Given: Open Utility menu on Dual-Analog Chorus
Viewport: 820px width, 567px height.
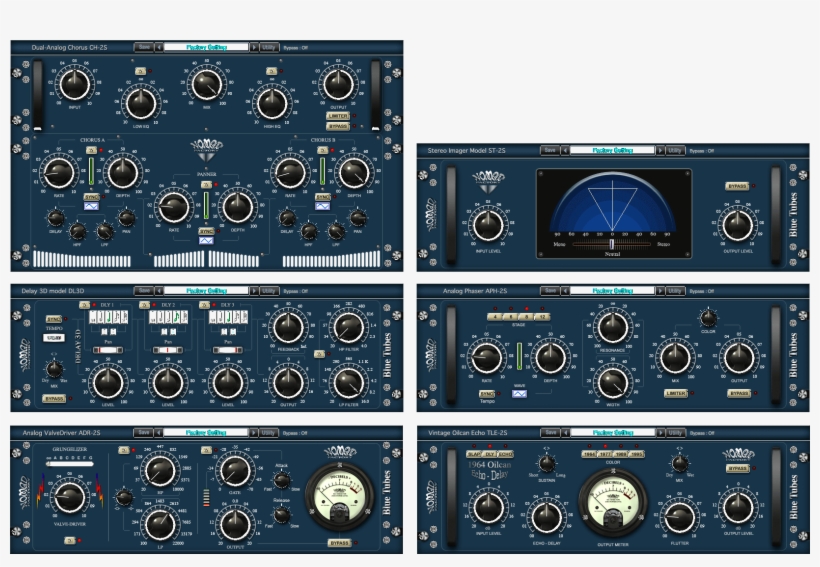Looking at the screenshot, I should [x=269, y=47].
